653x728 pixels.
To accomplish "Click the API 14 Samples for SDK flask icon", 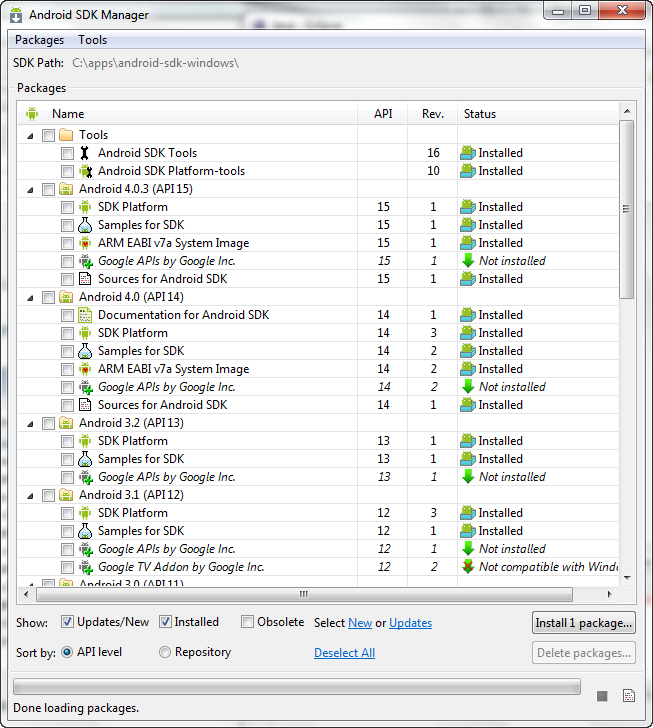I will 85,351.
